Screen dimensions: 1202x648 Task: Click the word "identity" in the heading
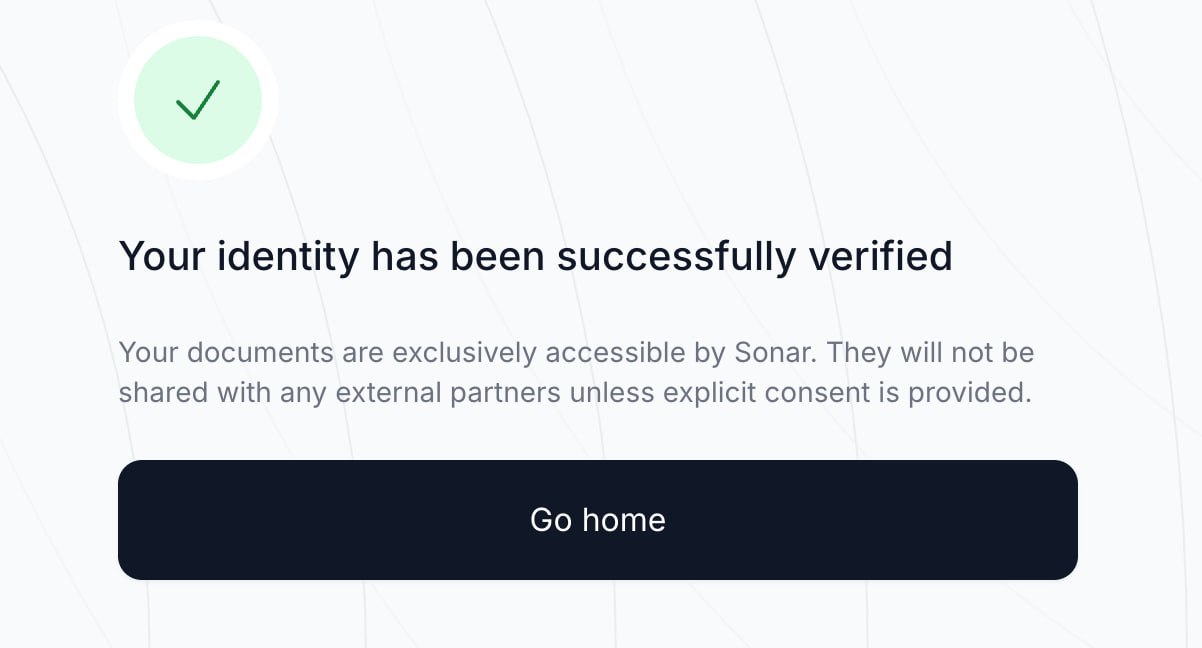tap(289, 257)
